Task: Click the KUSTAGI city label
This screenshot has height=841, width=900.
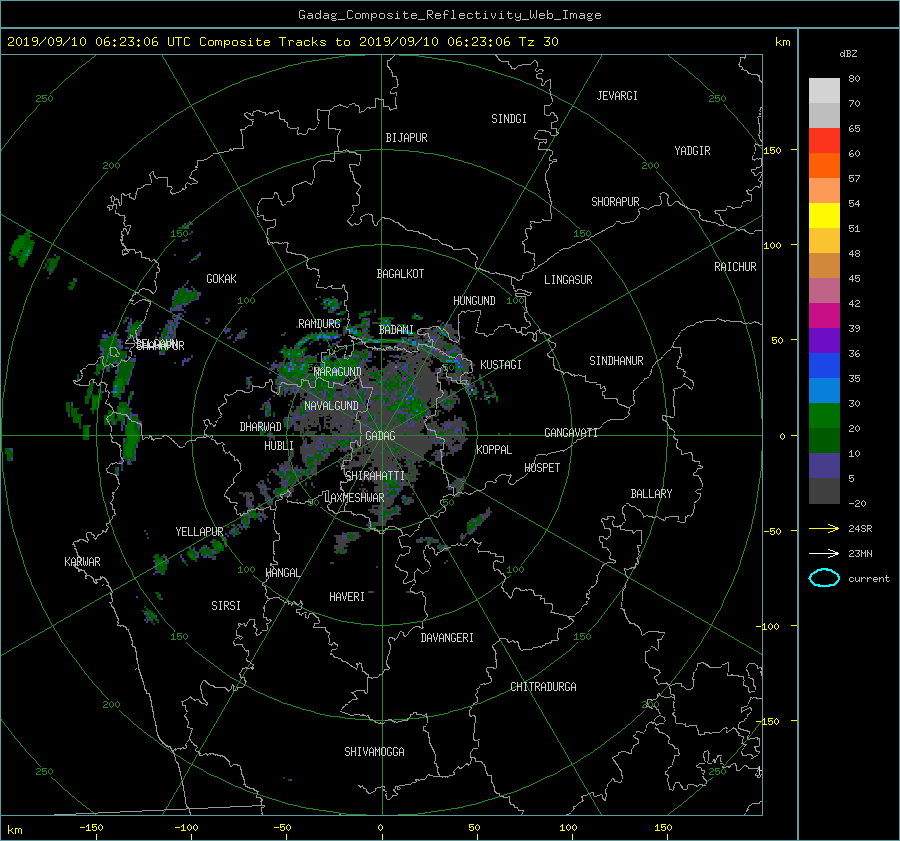Action: tap(501, 365)
